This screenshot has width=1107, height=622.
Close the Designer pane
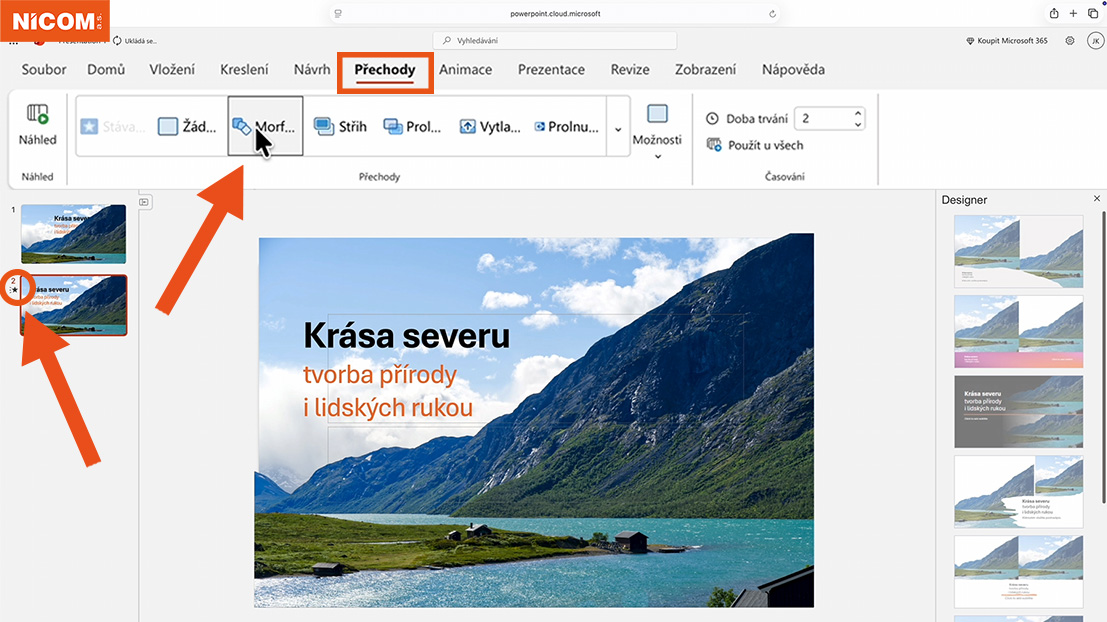(x=1096, y=199)
